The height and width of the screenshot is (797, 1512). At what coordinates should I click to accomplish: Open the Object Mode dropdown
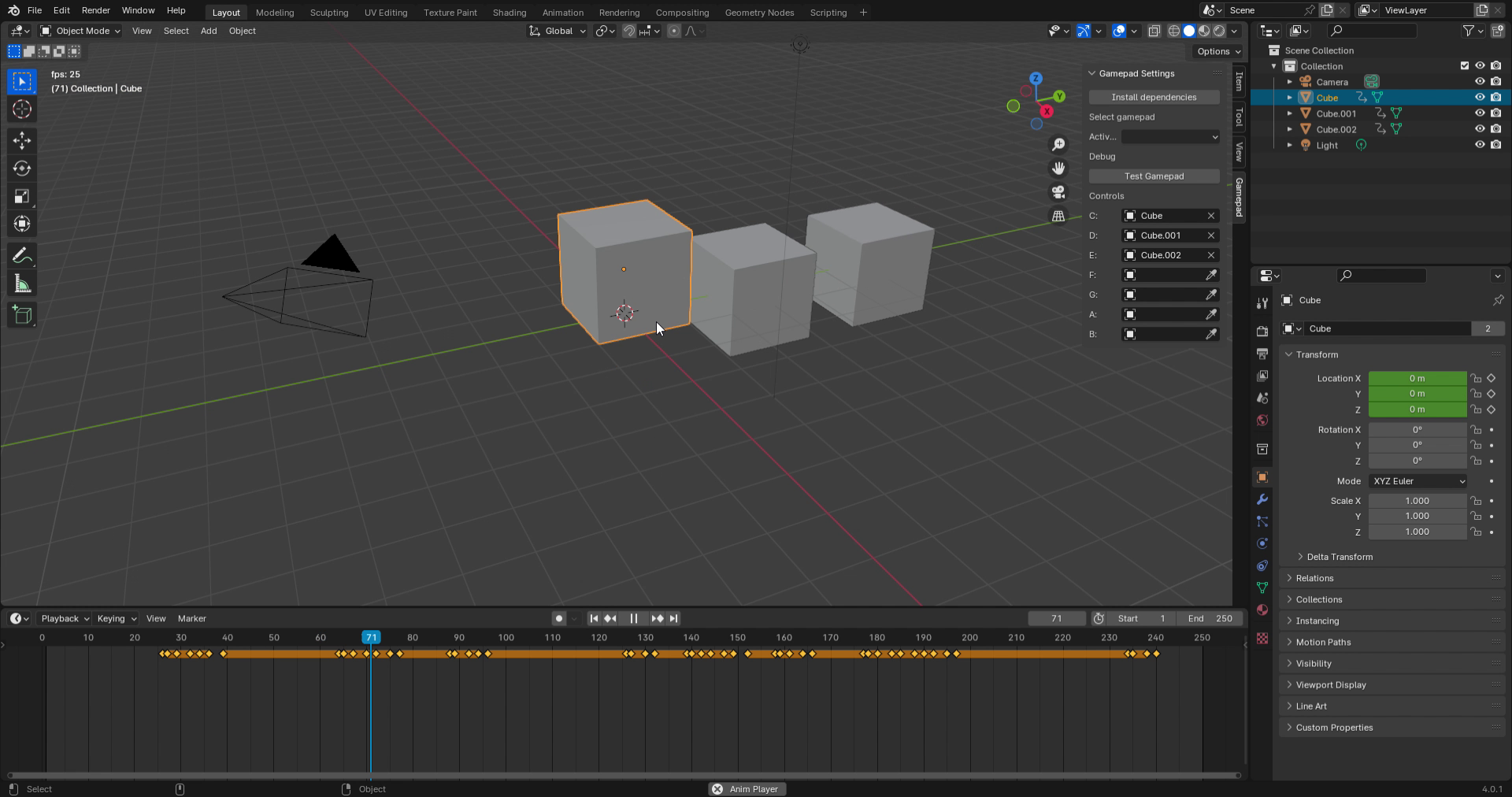click(80, 31)
